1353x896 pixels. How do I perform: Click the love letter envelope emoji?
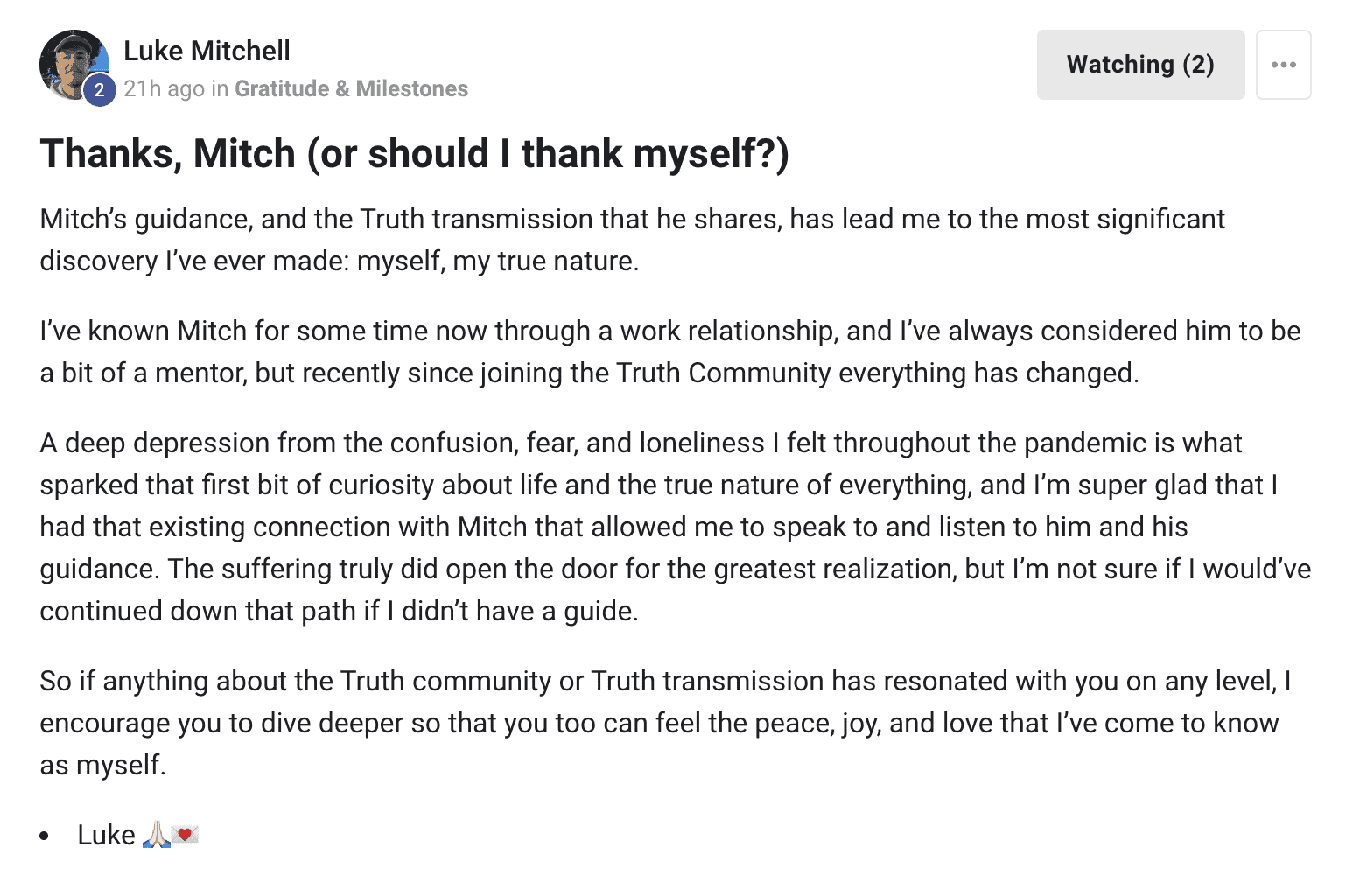(185, 835)
